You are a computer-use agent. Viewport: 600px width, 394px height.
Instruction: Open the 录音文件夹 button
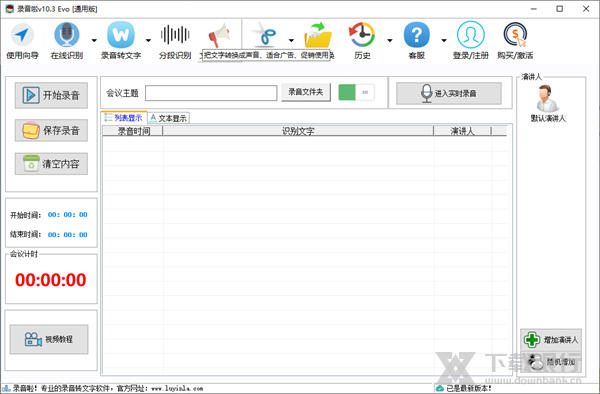pos(306,92)
